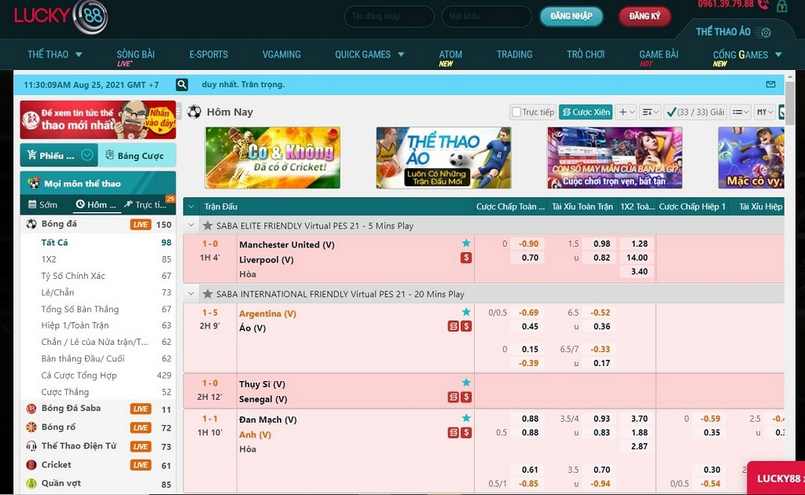Click the username input field
The height and width of the screenshot is (495, 805).
[389, 16]
